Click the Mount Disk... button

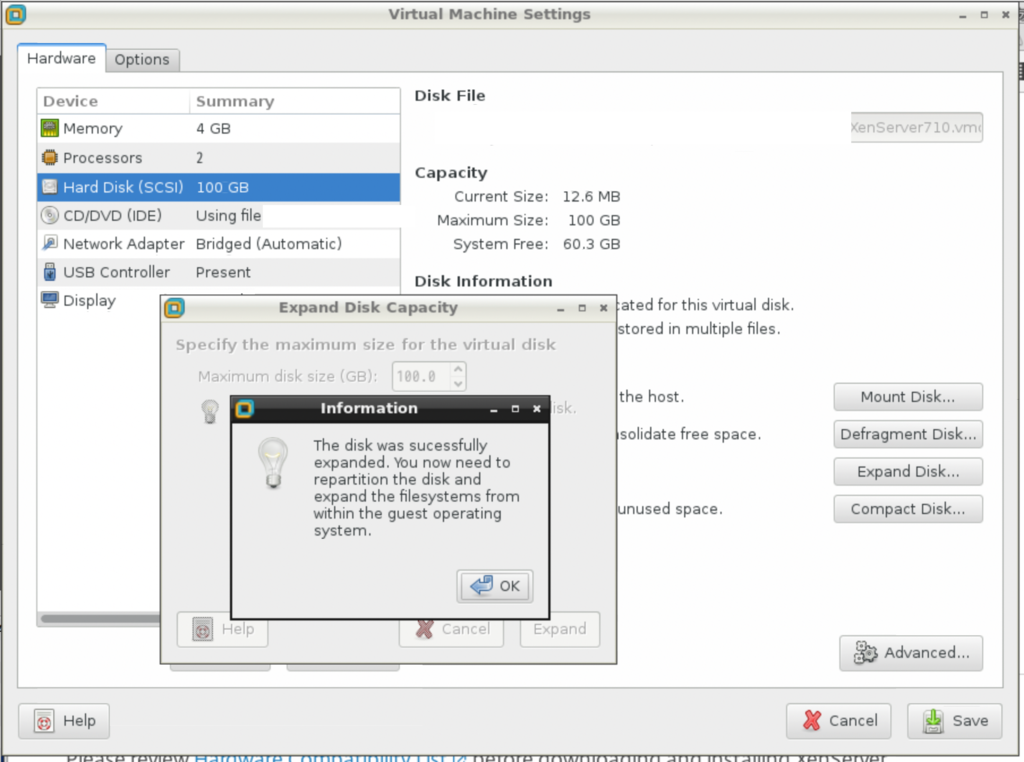coord(908,397)
